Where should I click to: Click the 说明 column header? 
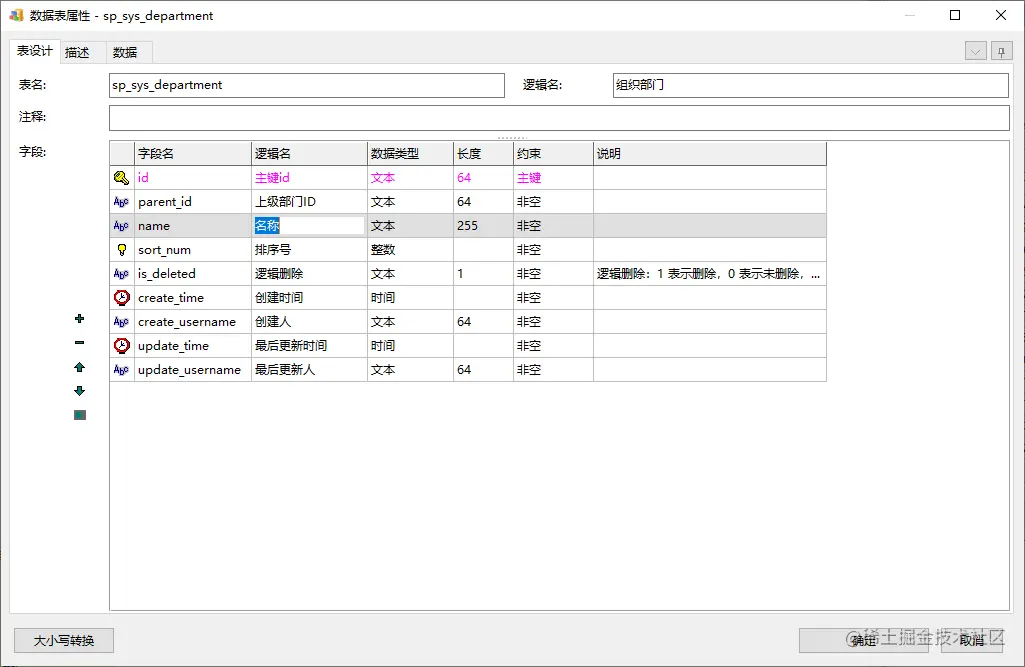pyautogui.click(x=710, y=154)
